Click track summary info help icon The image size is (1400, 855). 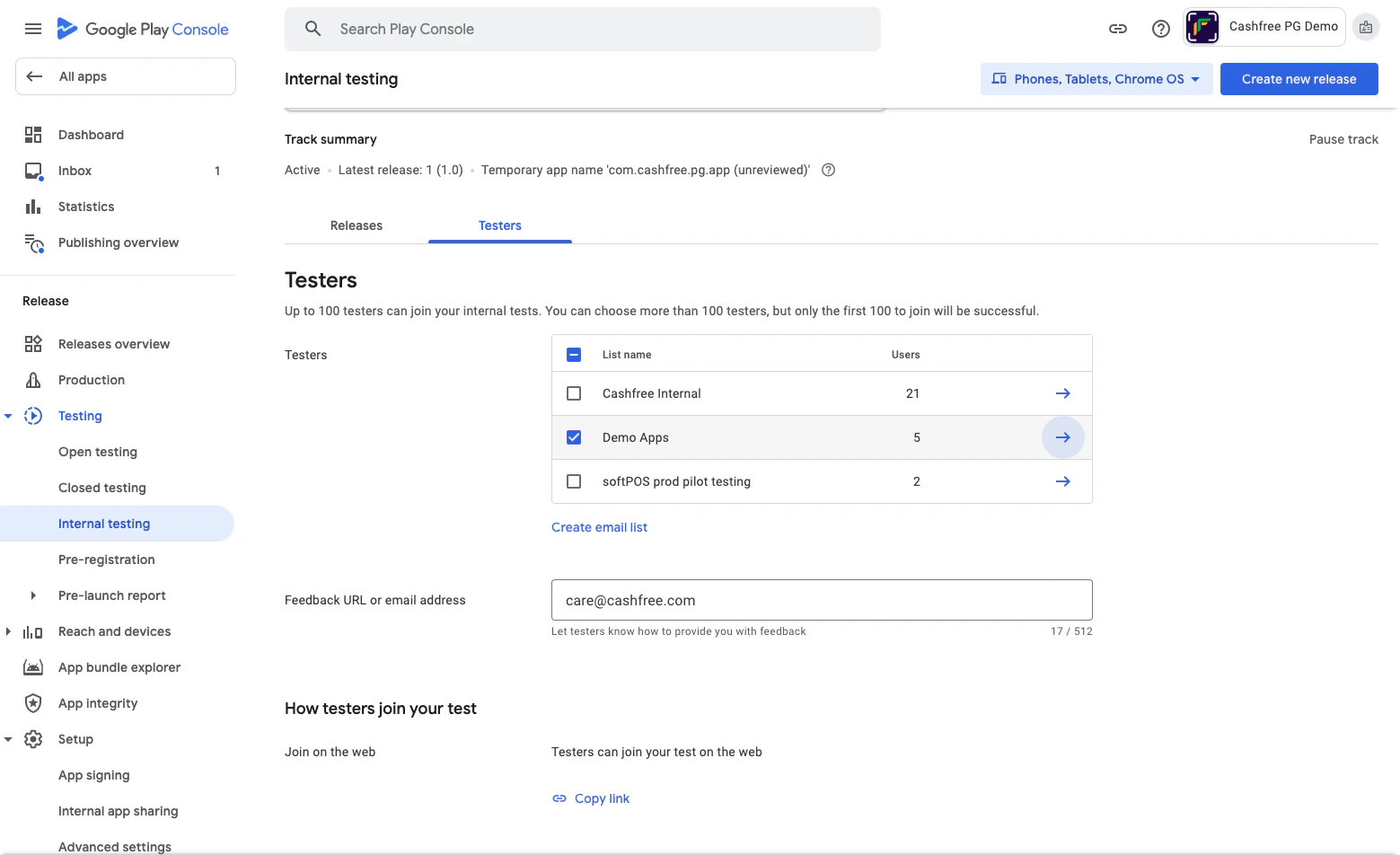[829, 170]
